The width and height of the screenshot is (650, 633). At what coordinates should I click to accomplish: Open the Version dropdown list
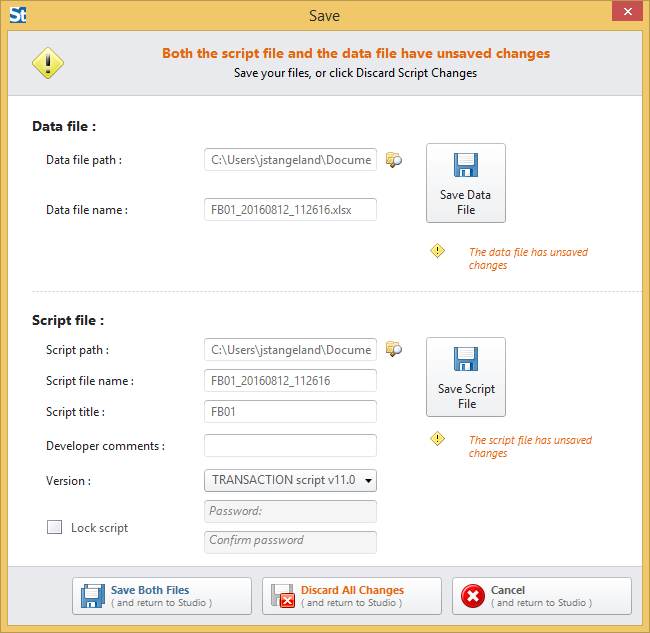pos(290,480)
